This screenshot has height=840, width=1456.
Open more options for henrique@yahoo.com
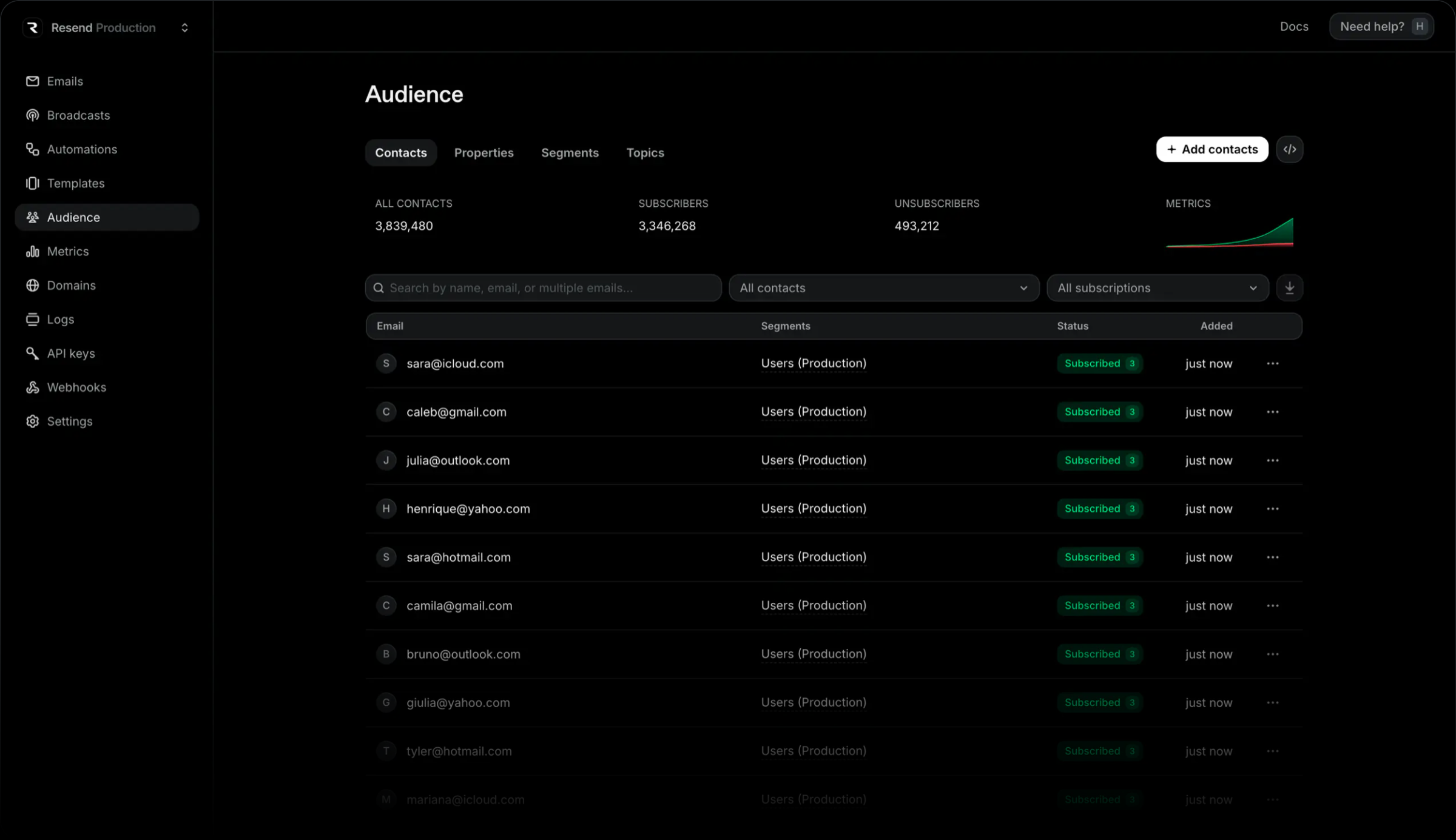coord(1273,509)
